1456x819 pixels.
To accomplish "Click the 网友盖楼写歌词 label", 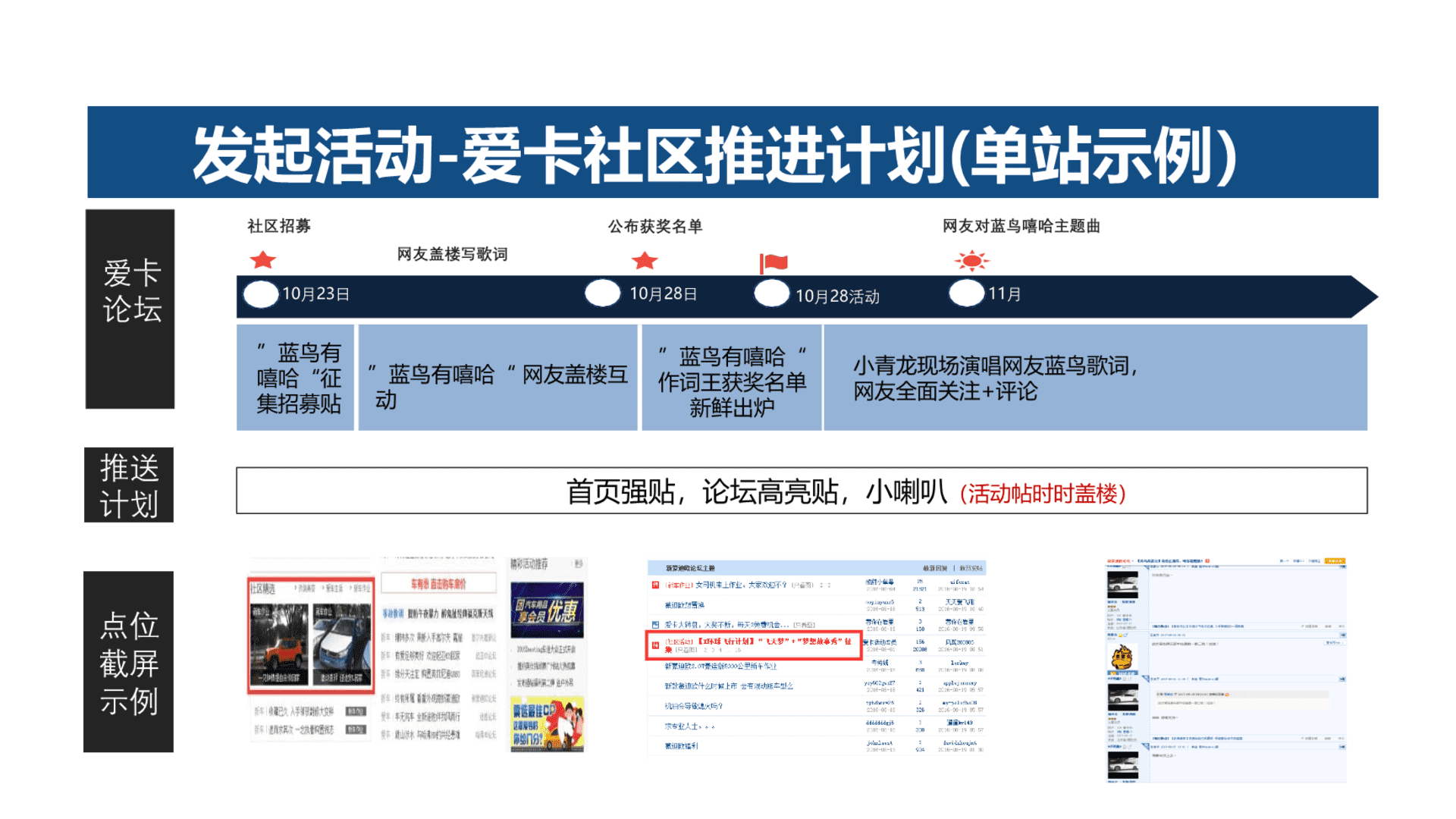I will (453, 254).
